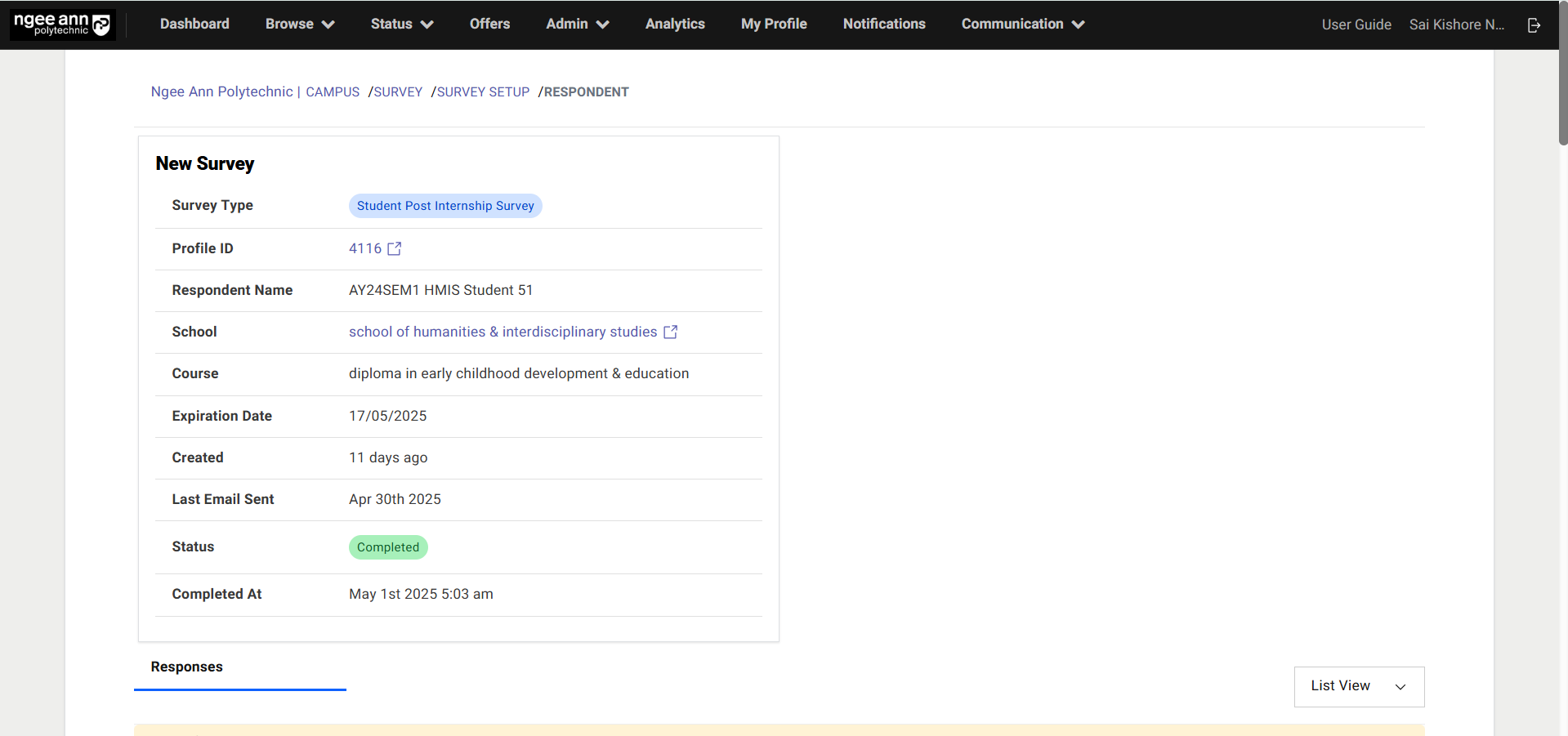Open the Status dropdown menu

[x=400, y=24]
